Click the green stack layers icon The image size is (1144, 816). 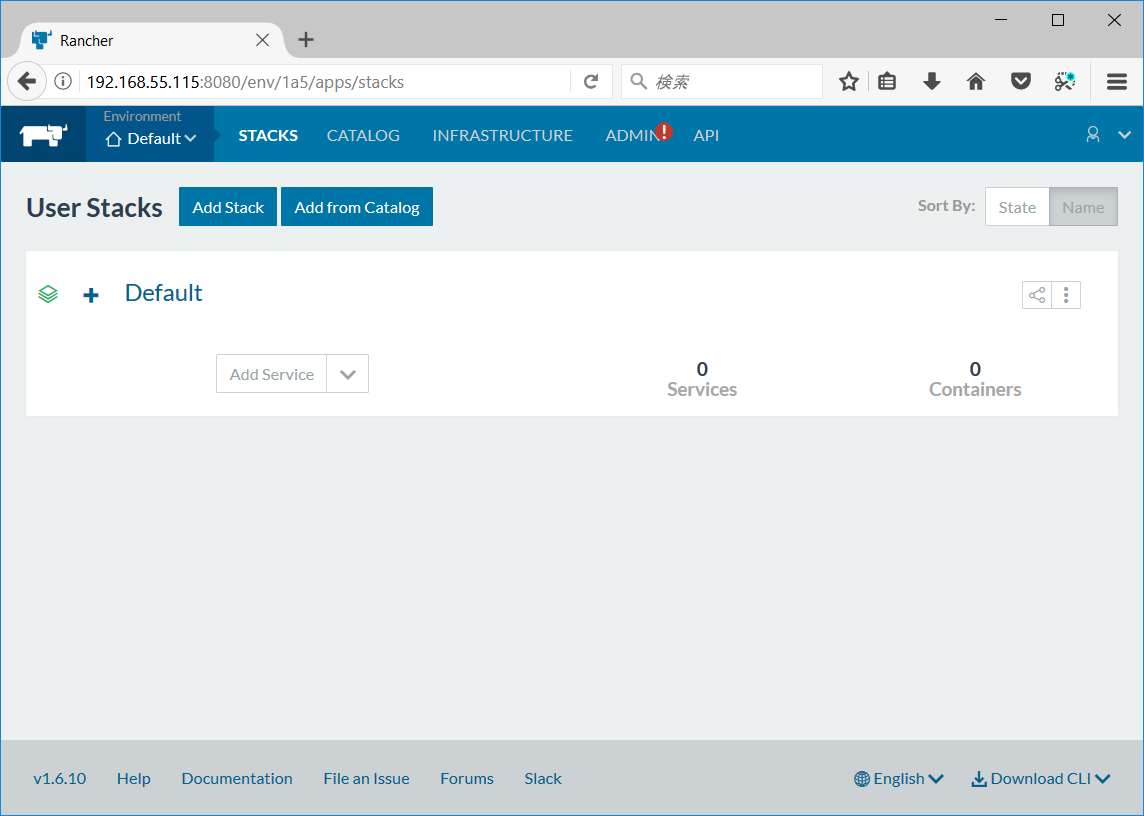pos(48,294)
